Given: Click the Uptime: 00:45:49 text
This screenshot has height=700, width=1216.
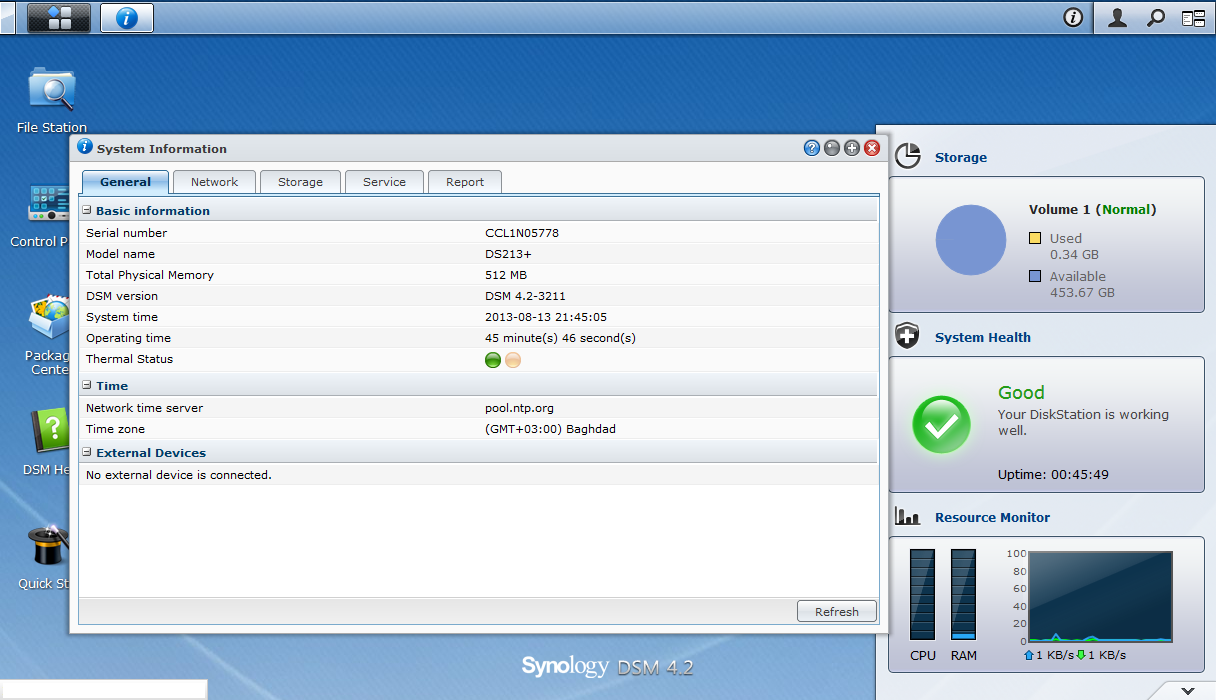Looking at the screenshot, I should click(x=1053, y=475).
